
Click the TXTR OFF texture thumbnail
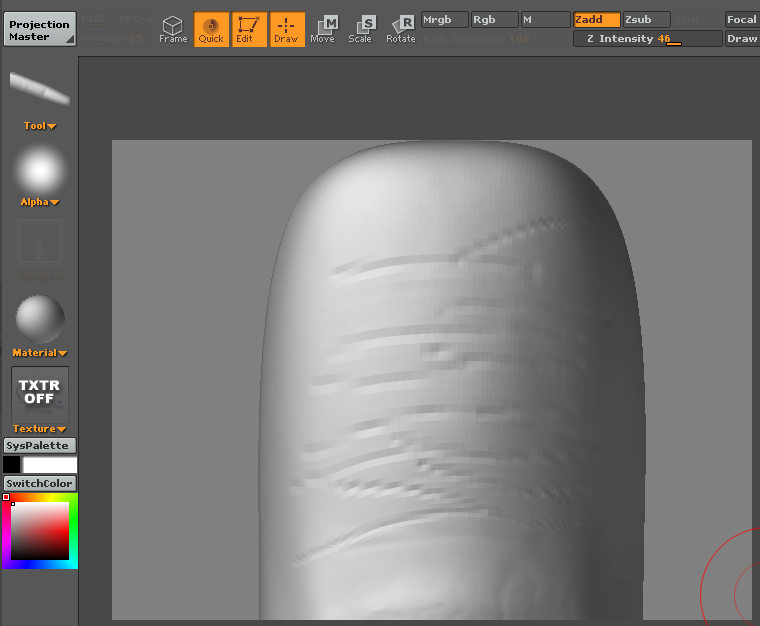click(40, 393)
